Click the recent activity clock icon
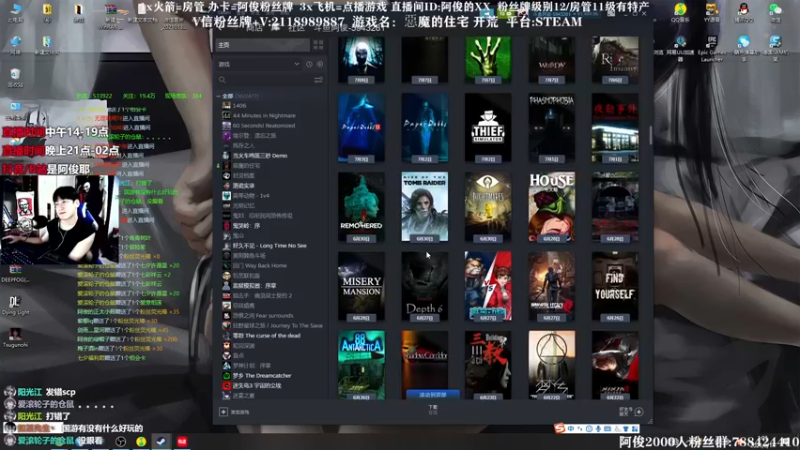 coord(309,64)
